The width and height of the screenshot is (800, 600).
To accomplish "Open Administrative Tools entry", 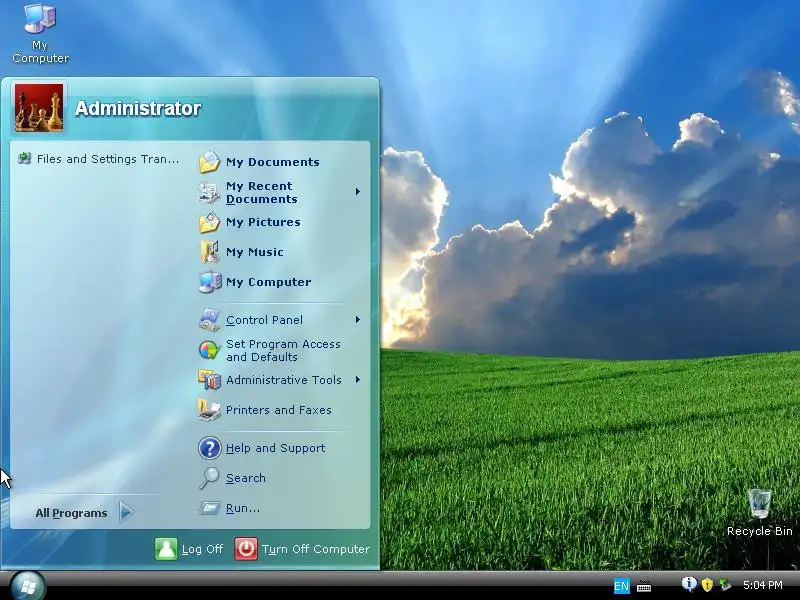I will (284, 380).
